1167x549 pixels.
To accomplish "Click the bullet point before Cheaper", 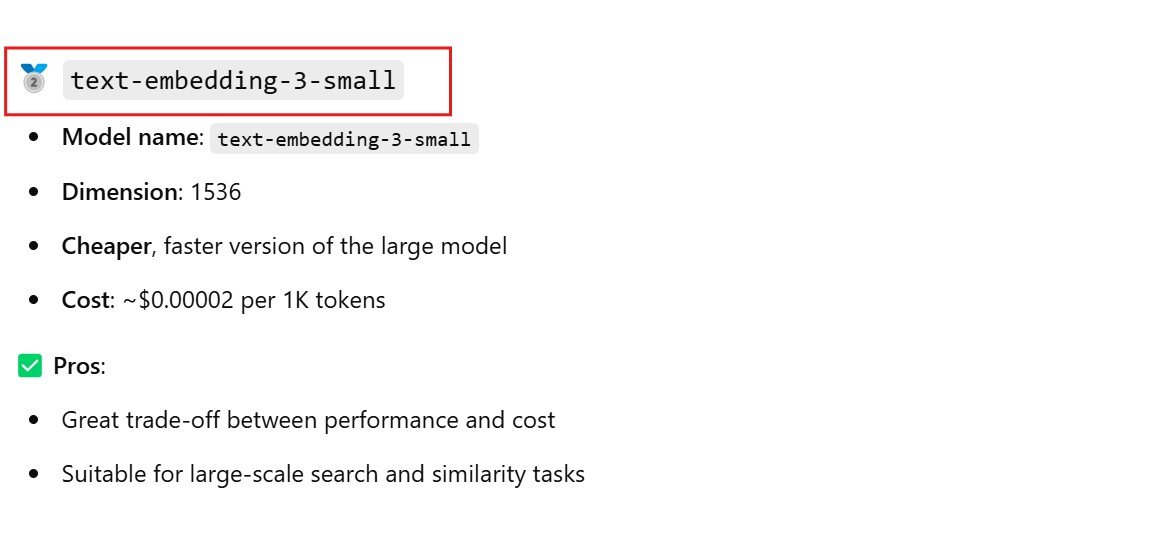I will 35,246.
